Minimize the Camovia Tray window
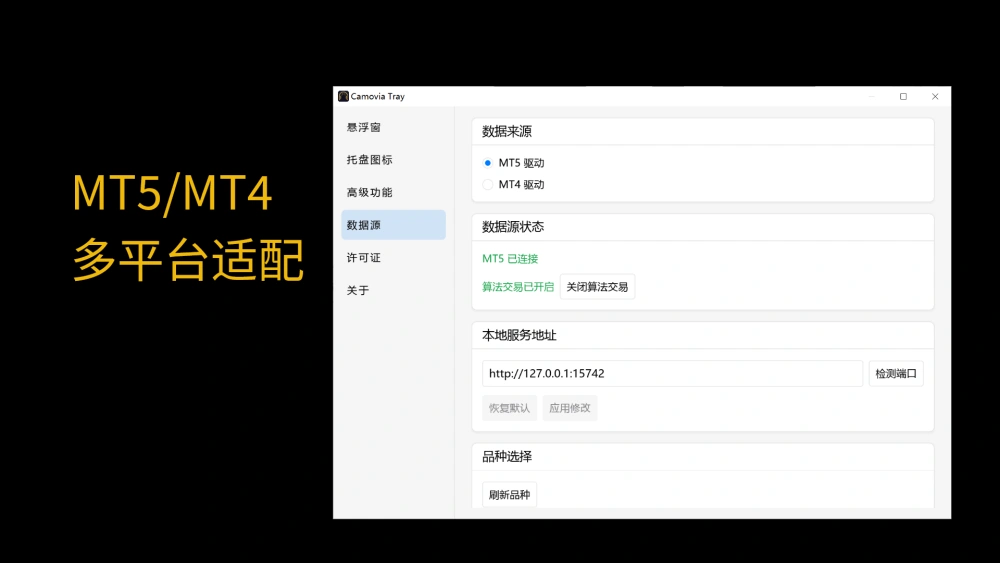The height and width of the screenshot is (563, 1000). [872, 96]
